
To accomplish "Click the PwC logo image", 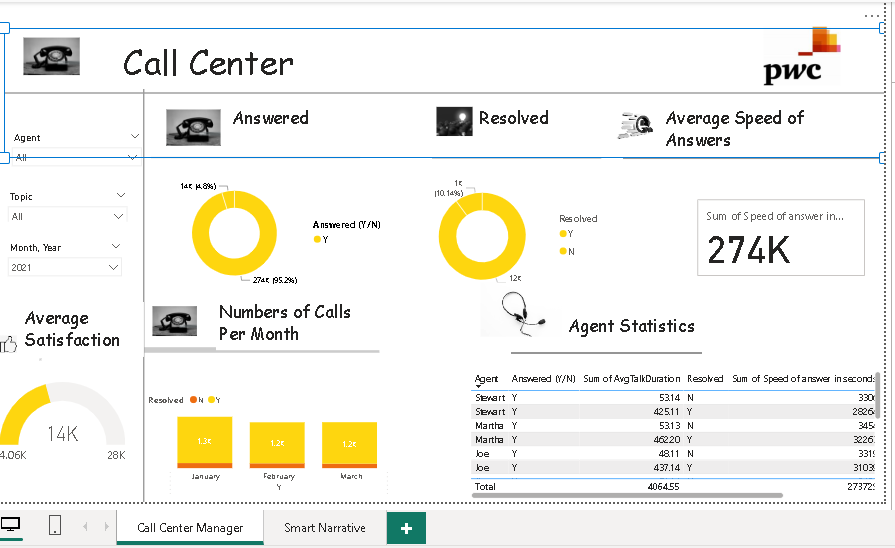I will coord(802,57).
